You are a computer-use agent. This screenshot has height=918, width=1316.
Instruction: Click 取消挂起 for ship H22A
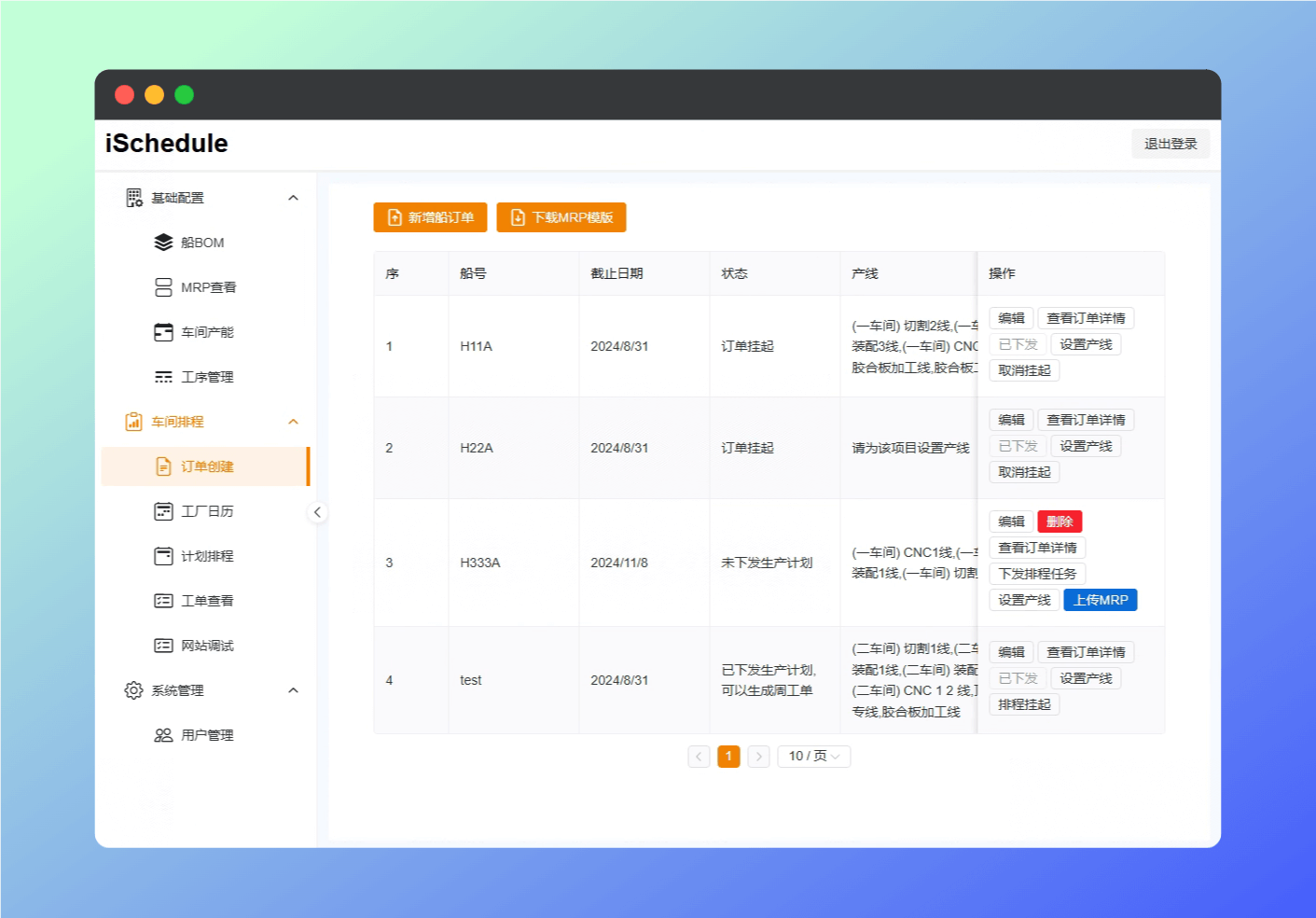point(1024,472)
